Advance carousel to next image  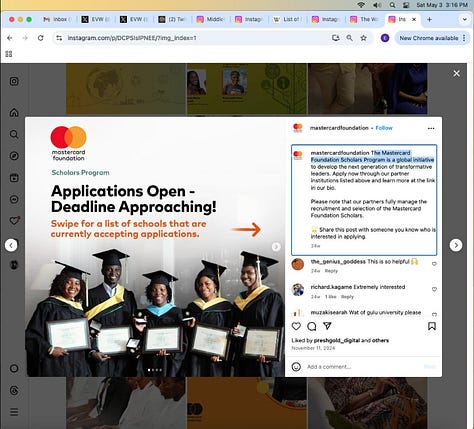tap(276, 247)
